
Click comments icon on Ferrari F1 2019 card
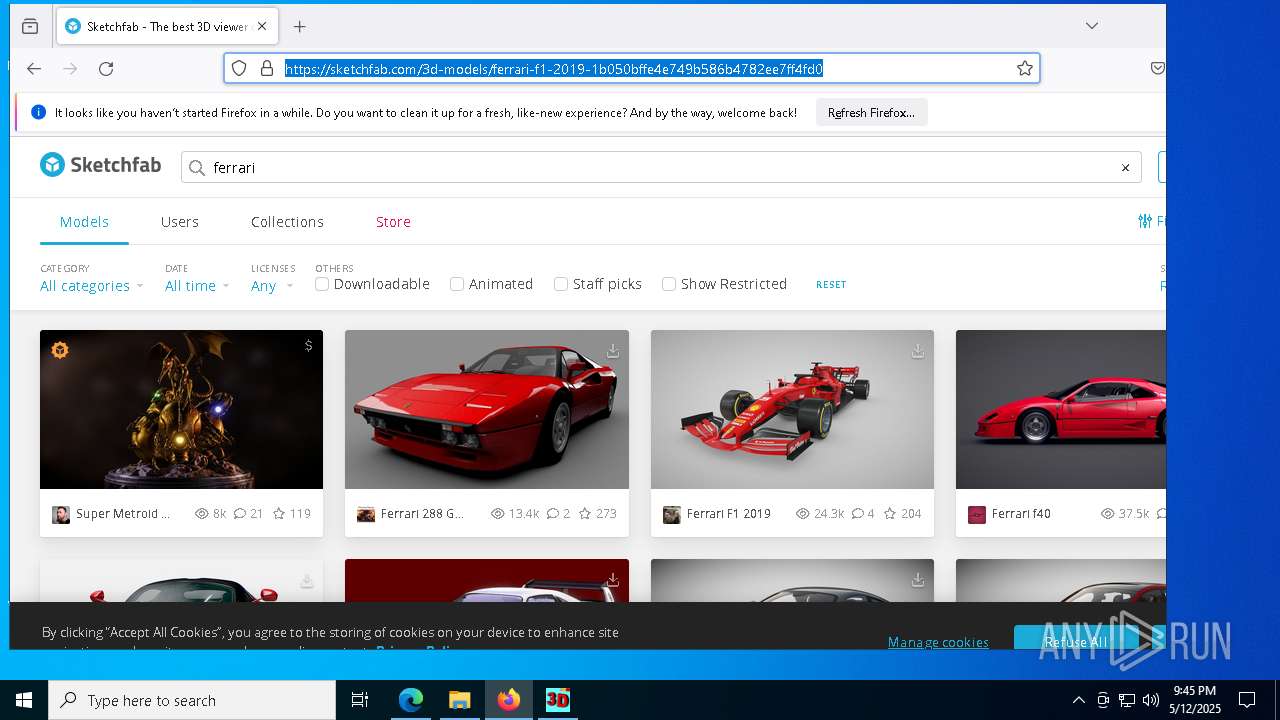click(x=858, y=514)
